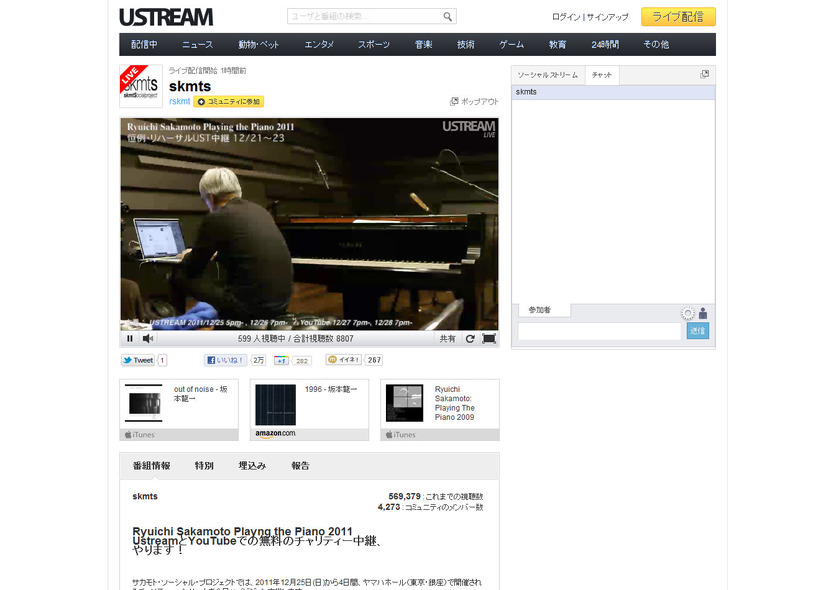The width and height of the screenshot is (826, 590).
Task: Click the 599 人視聴中 viewer count text
Action: coord(261,339)
